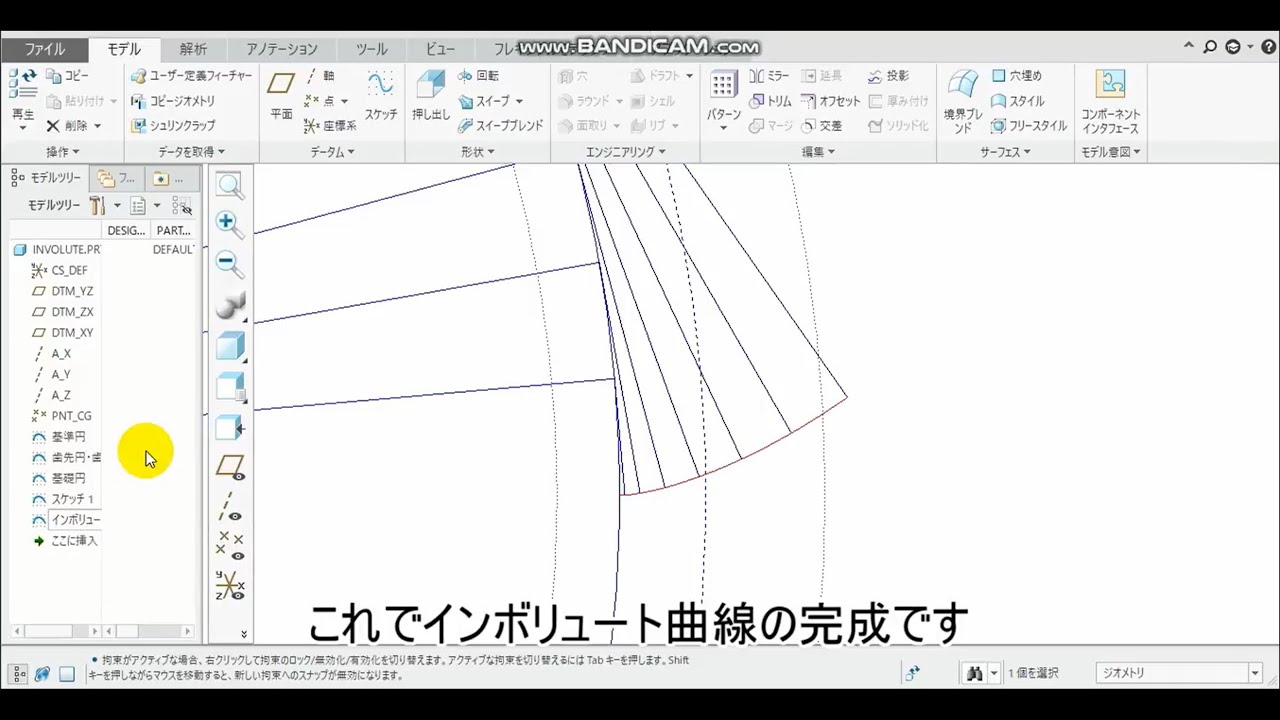Open User-Defined Feature (ユーザー定義フィーチャー)

pyautogui.click(x=192, y=76)
